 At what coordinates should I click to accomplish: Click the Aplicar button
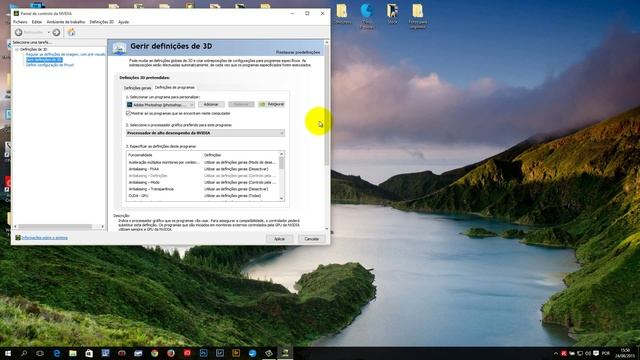(x=280, y=239)
